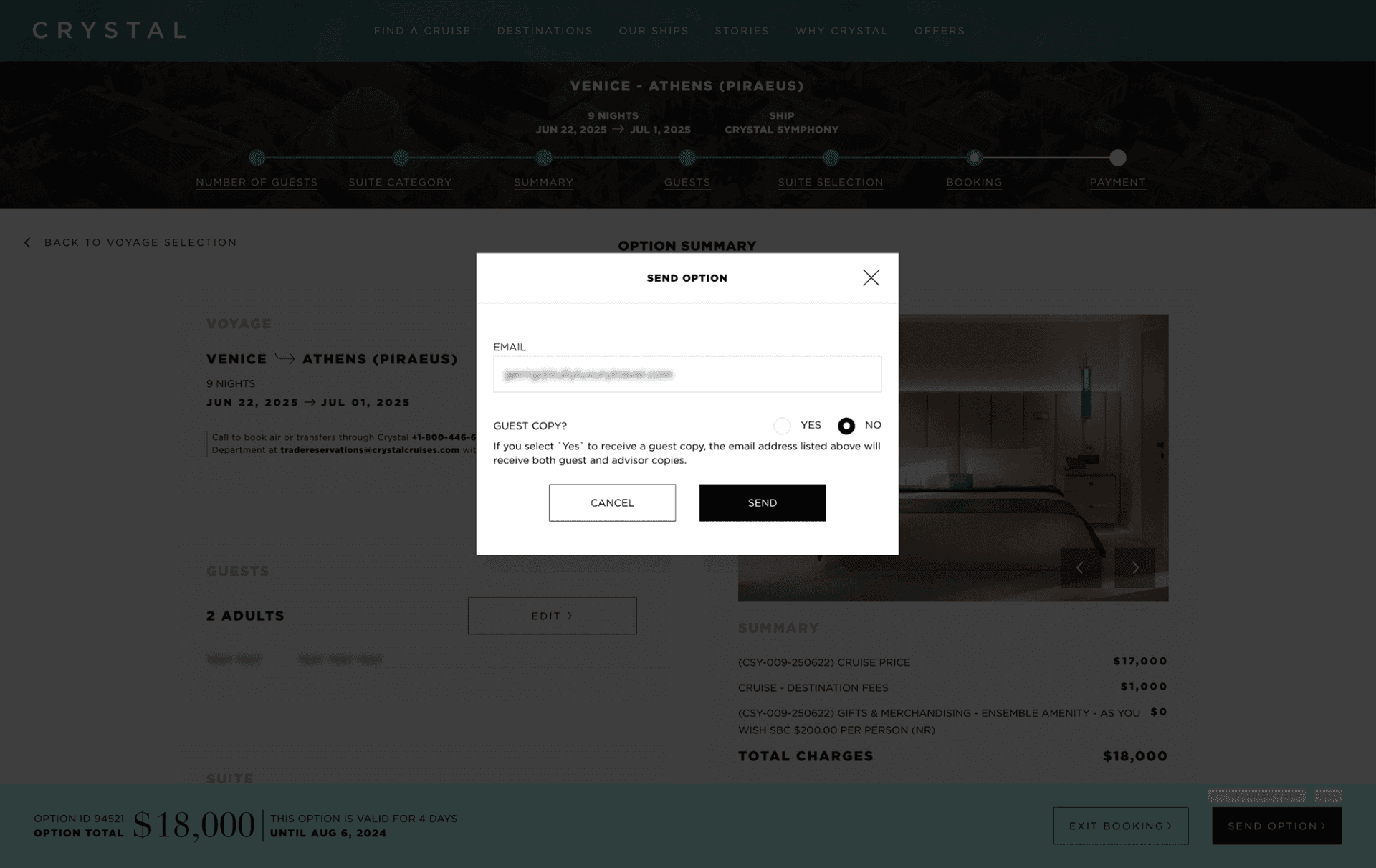This screenshot has width=1376, height=868.
Task: Click the CANCEL button
Action: pyautogui.click(x=611, y=502)
